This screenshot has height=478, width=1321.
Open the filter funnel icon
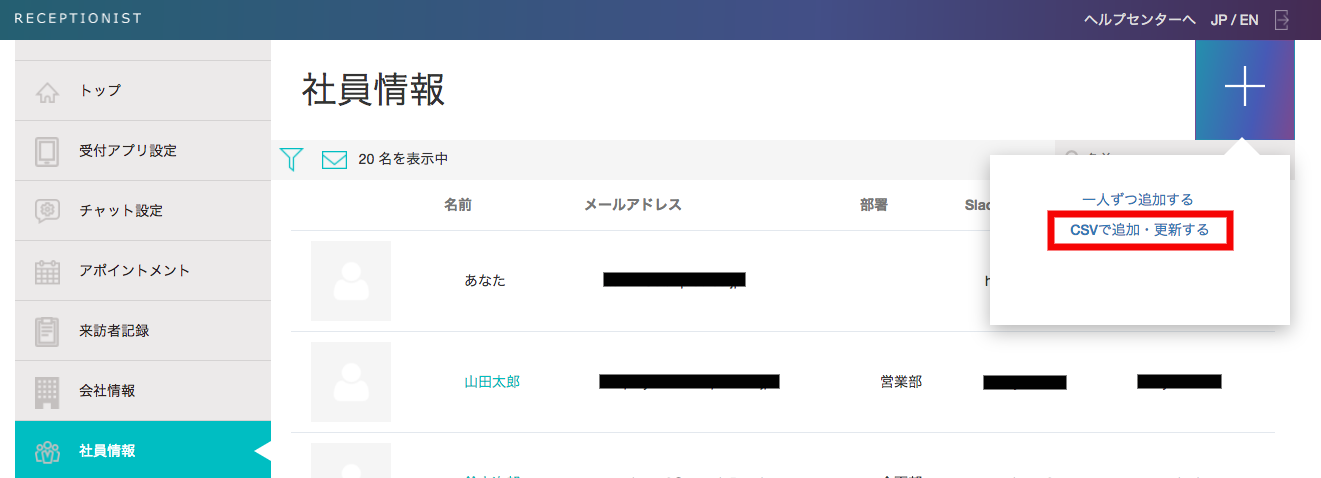(291, 159)
